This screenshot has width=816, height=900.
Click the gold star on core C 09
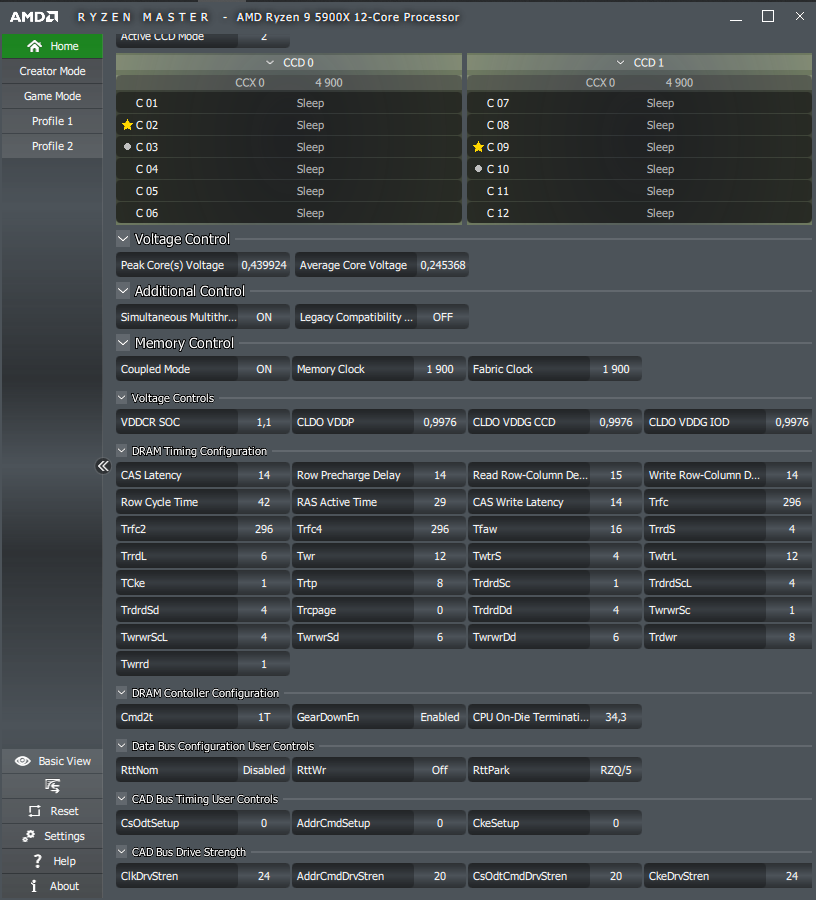click(x=478, y=147)
